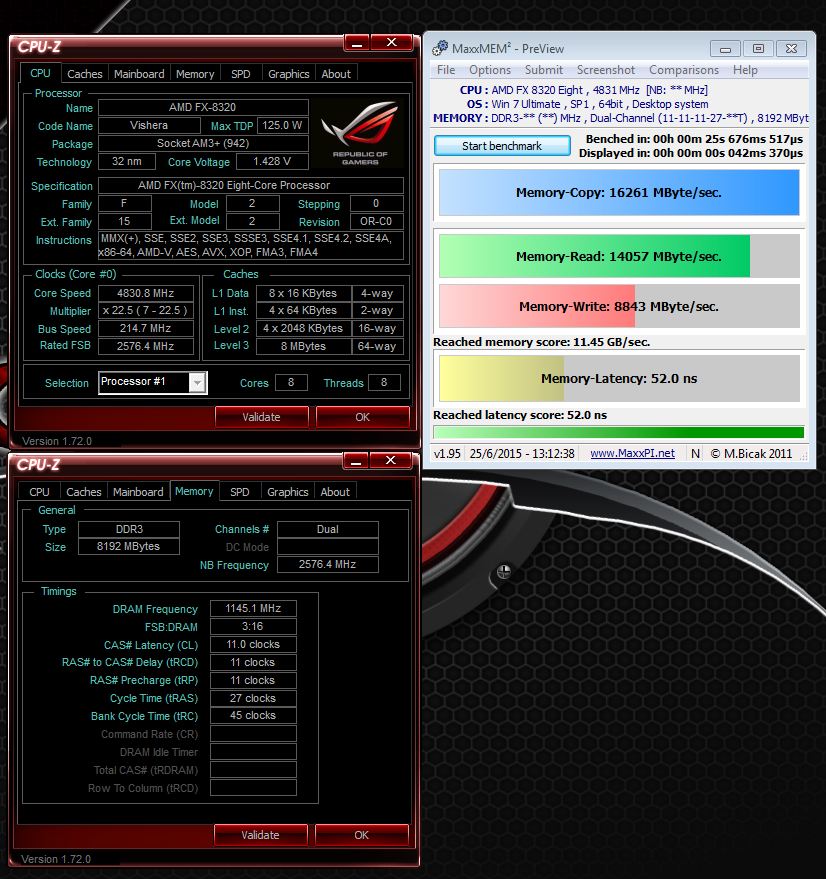This screenshot has height=879, width=826.
Task: Open the MaxxMEM Screenshot menu
Action: tap(606, 70)
